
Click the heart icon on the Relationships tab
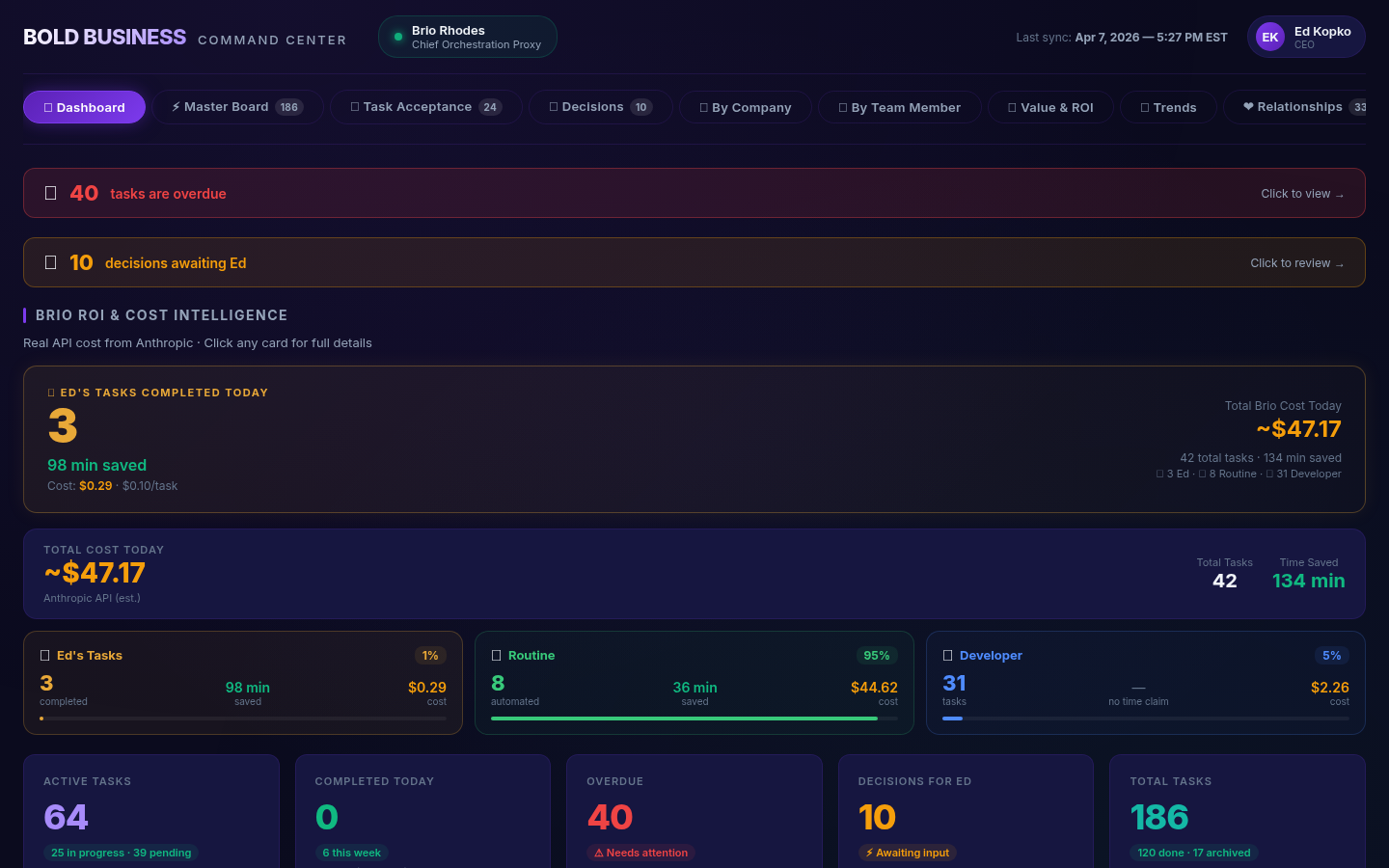click(1250, 107)
